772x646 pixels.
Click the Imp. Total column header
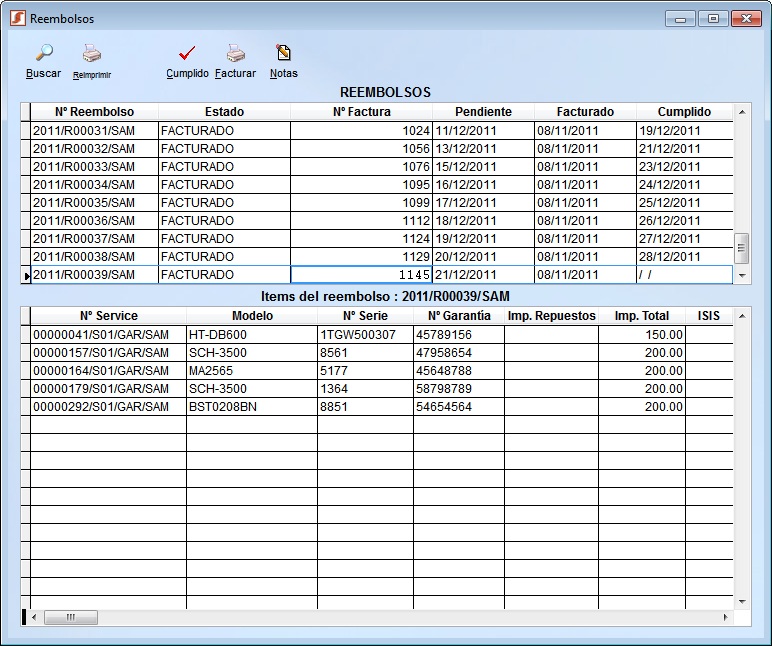tap(641, 316)
